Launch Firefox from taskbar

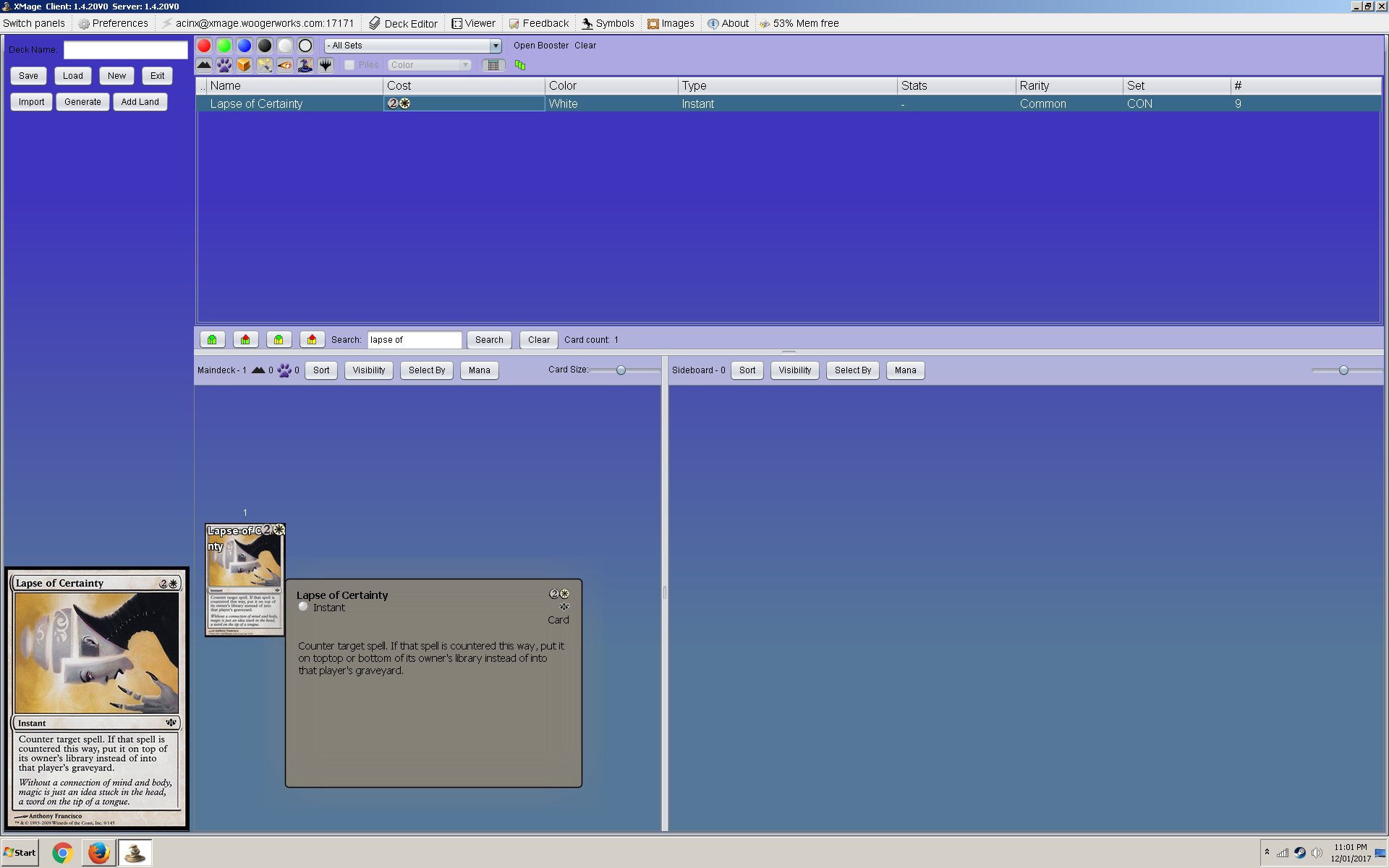pyautogui.click(x=98, y=854)
